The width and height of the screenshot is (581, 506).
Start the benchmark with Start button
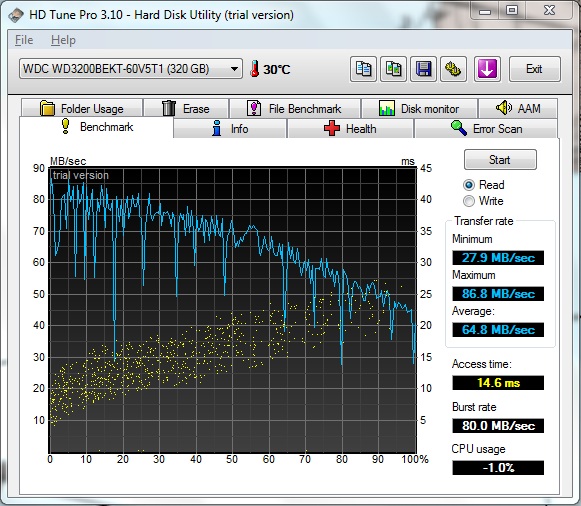tap(500, 160)
